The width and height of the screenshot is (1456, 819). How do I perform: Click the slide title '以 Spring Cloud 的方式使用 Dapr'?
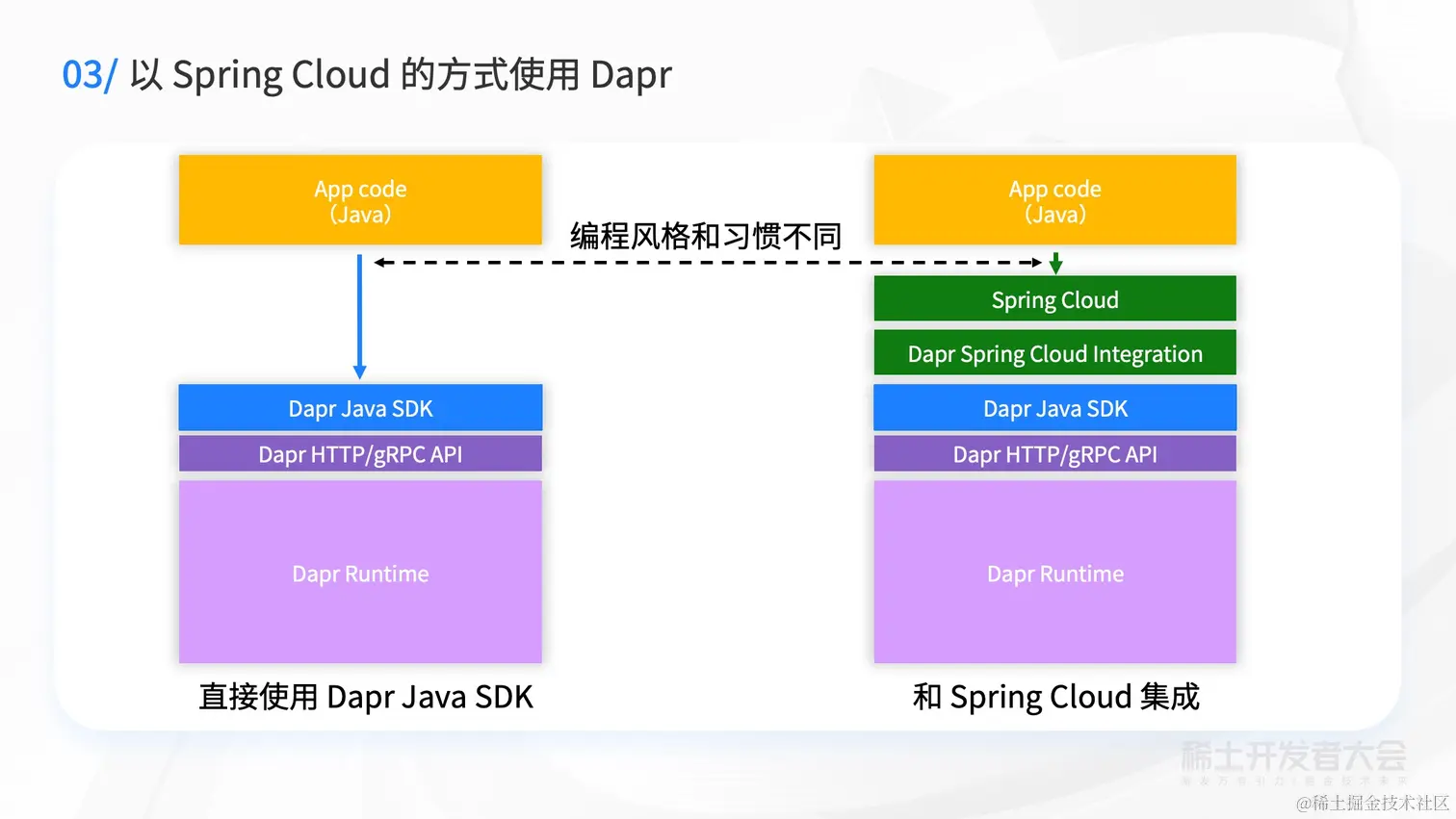click(x=401, y=75)
